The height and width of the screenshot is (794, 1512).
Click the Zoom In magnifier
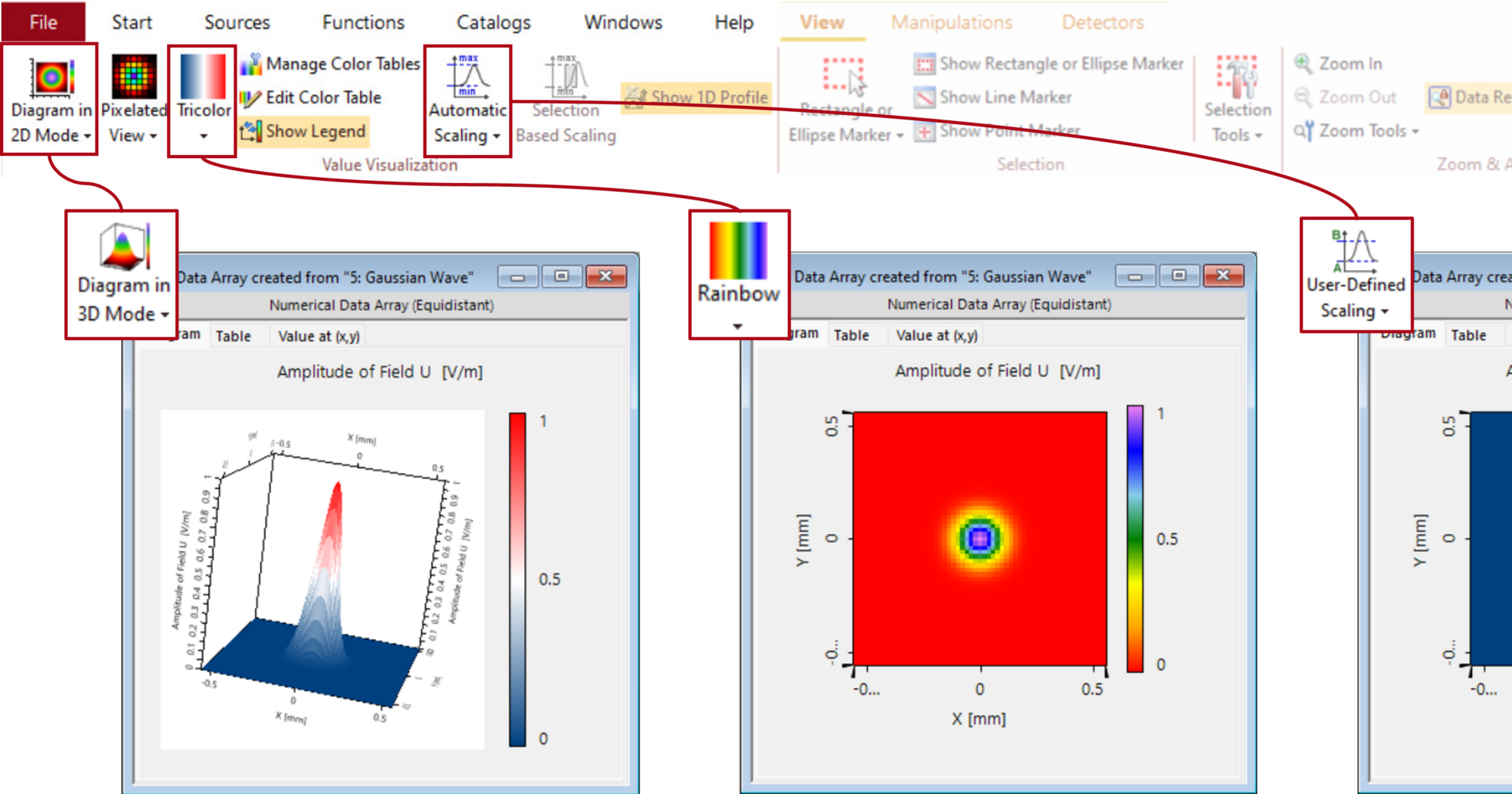(x=1303, y=64)
